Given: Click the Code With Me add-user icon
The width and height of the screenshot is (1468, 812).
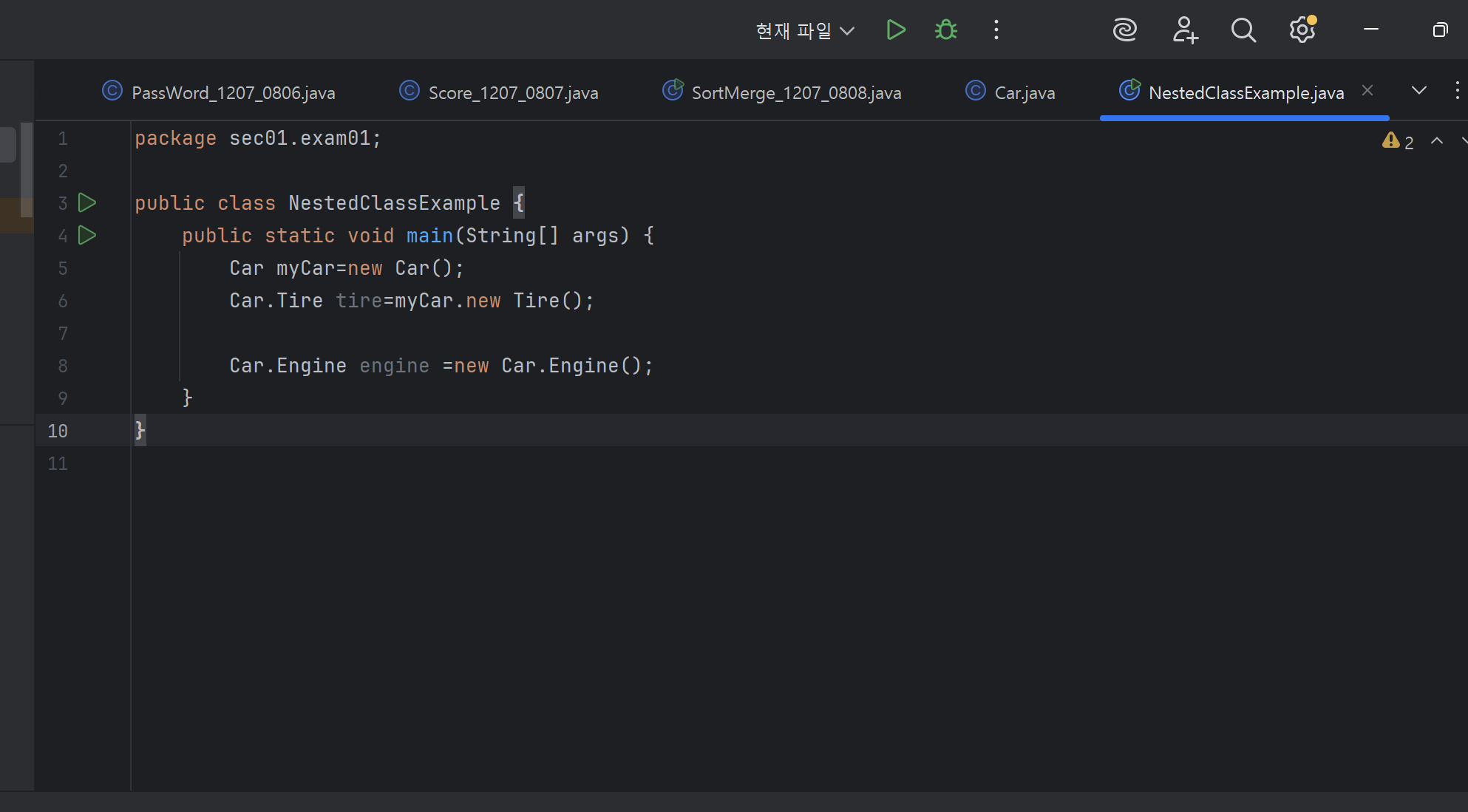Looking at the screenshot, I should coord(1185,30).
